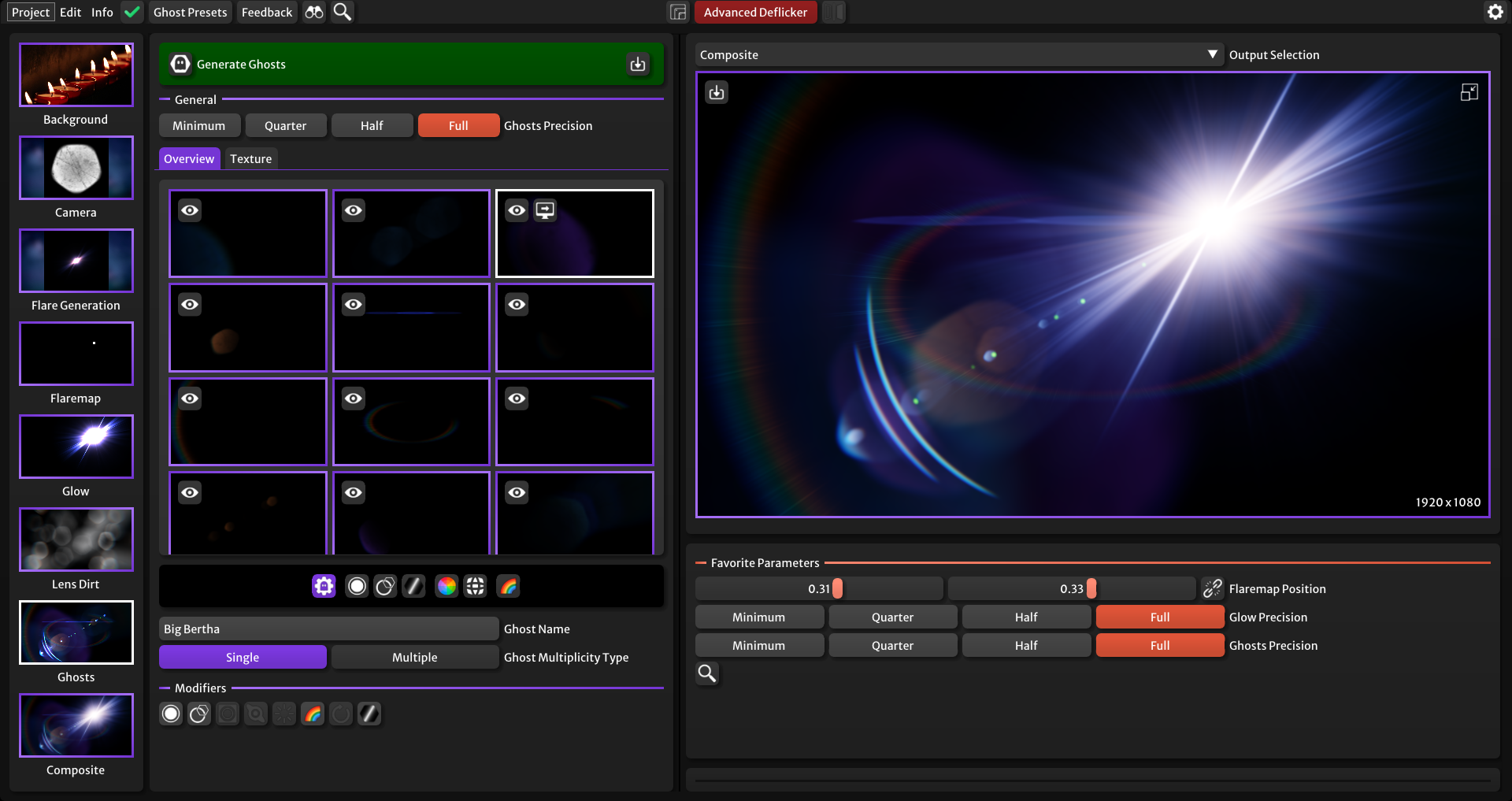Toggle eye on last ghost in bottom row
This screenshot has height=801, width=1512.
[x=517, y=492]
